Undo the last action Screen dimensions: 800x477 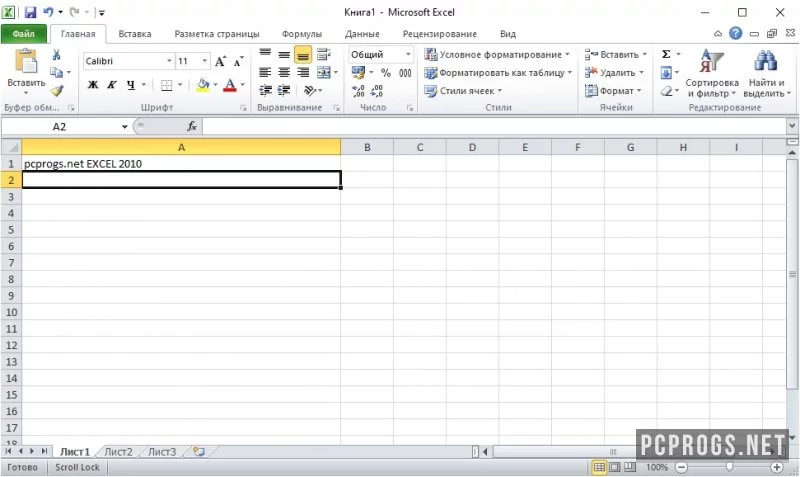(x=48, y=12)
